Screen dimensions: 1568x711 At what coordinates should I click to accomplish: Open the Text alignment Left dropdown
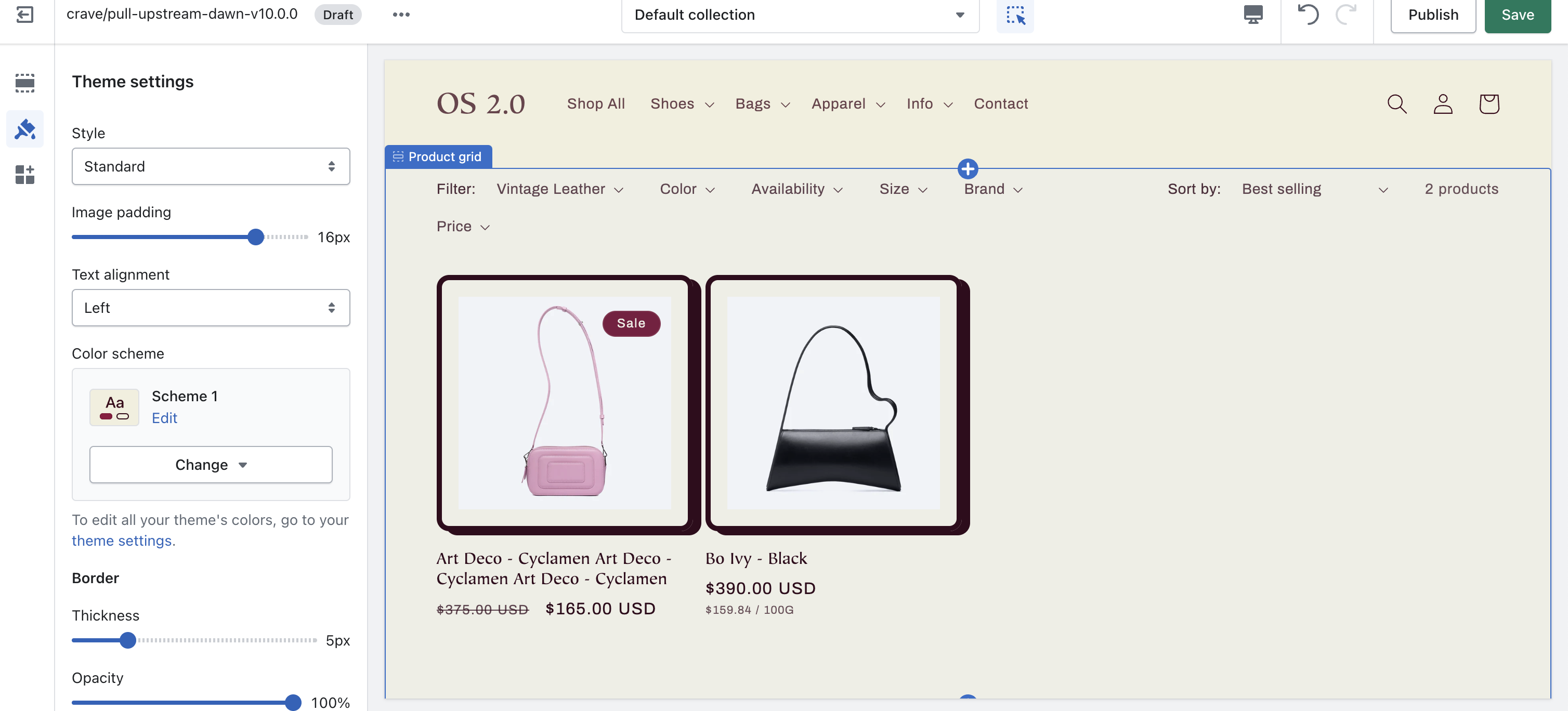pos(211,307)
